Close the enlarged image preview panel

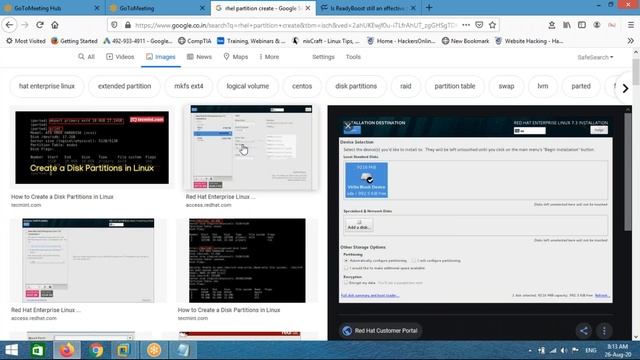point(347,126)
